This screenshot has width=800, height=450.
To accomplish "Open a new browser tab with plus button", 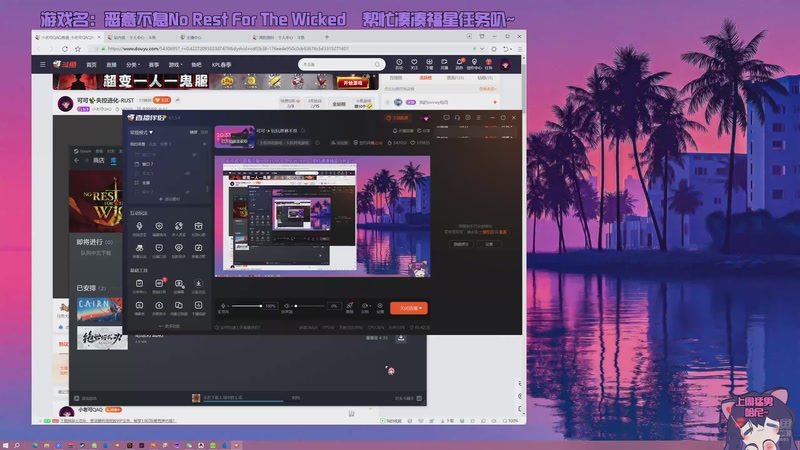I will [327, 37].
